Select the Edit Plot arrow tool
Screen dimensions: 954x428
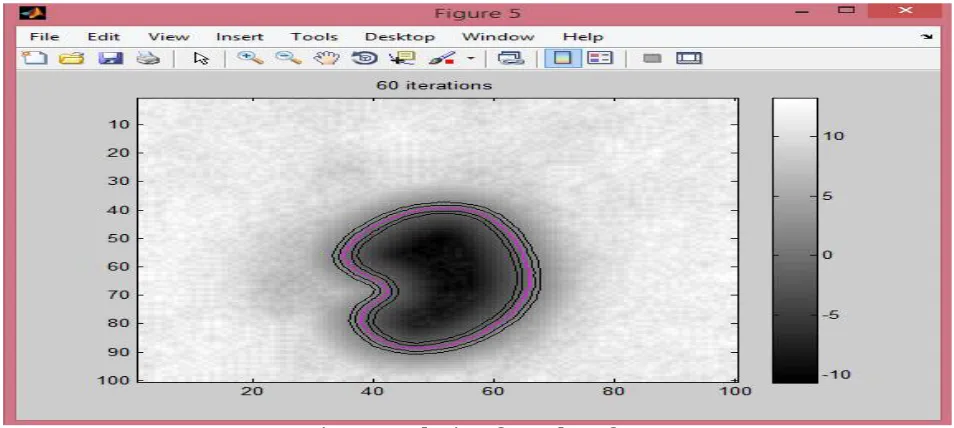[201, 58]
